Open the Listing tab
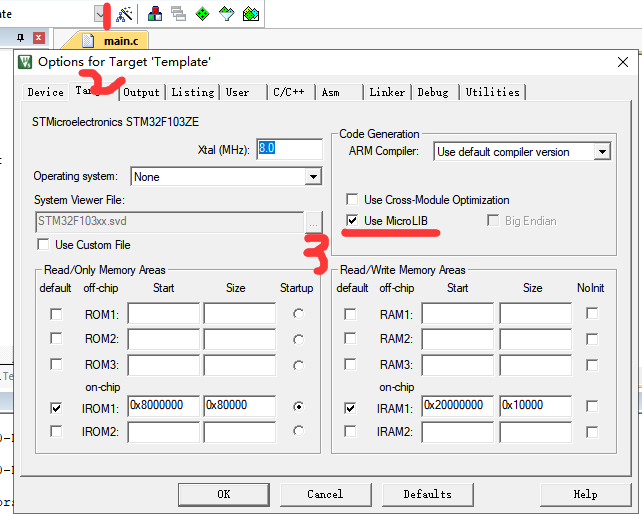 192,93
